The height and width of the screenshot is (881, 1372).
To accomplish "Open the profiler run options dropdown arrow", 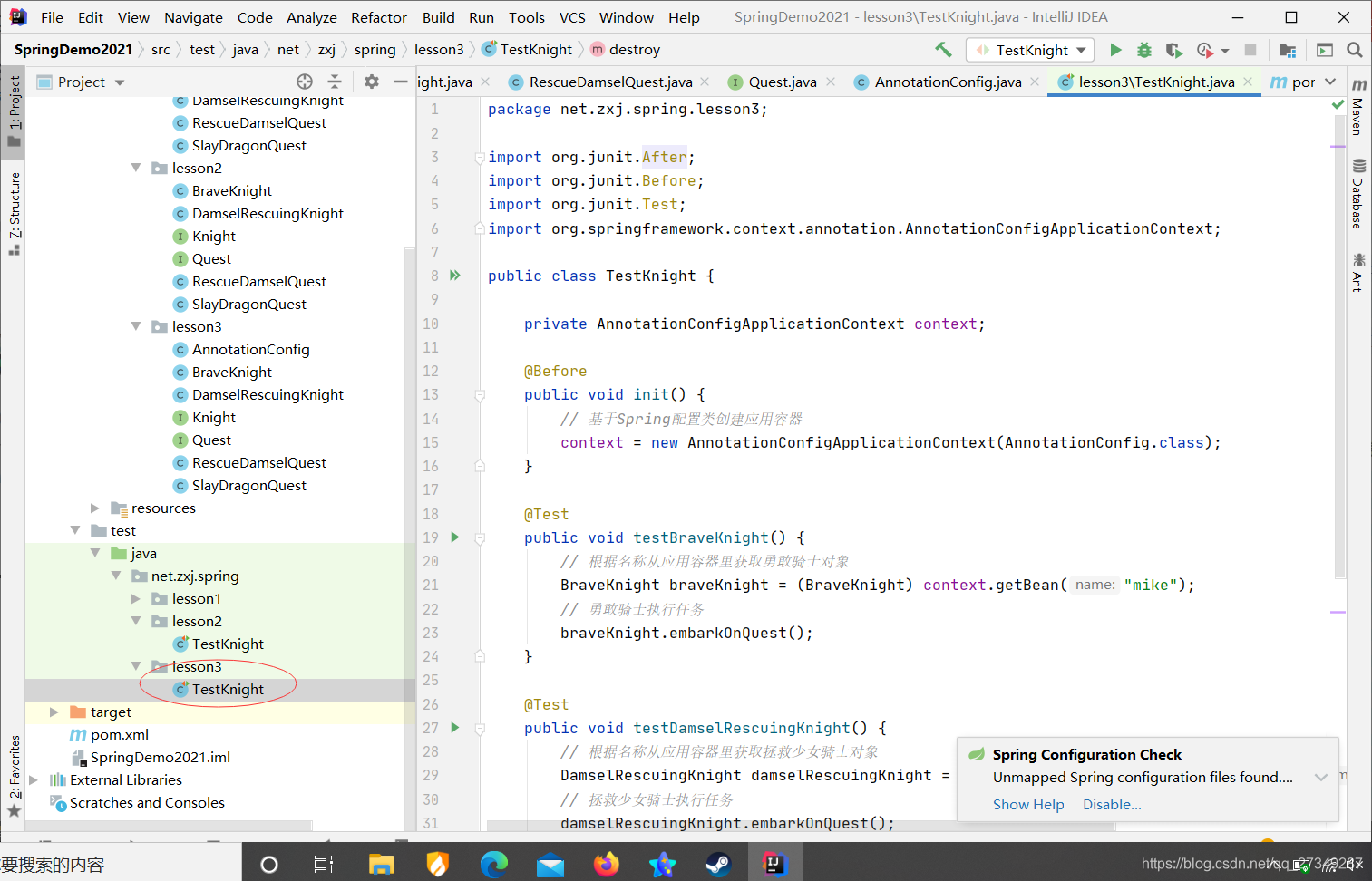I will coord(1225,51).
